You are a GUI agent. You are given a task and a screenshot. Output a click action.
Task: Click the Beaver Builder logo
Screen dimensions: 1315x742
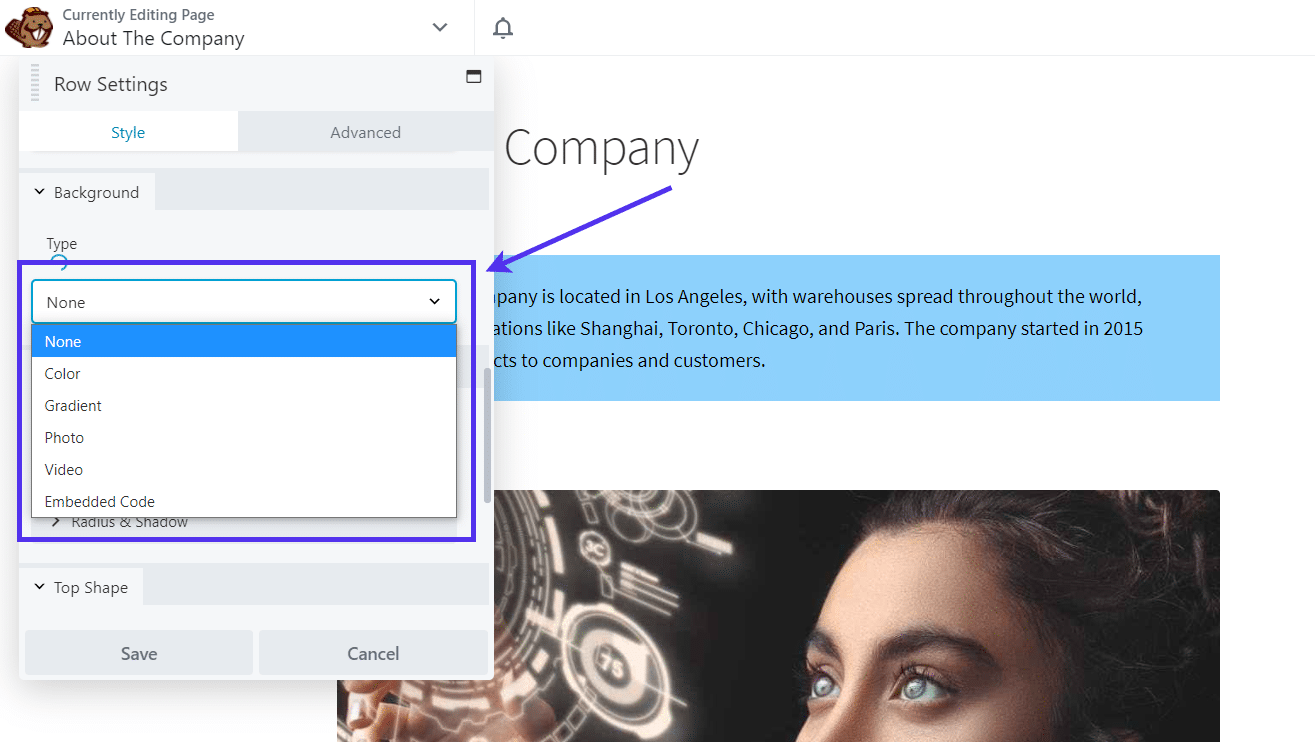point(27,27)
